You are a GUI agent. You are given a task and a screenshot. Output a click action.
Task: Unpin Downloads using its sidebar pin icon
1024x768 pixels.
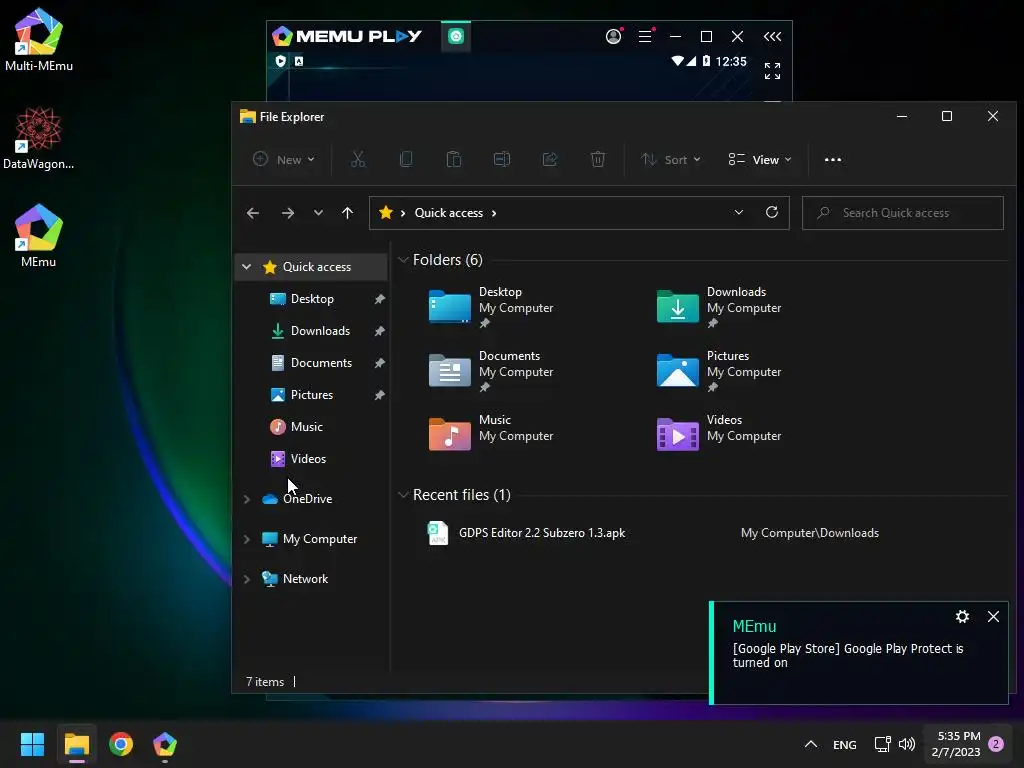(x=379, y=331)
